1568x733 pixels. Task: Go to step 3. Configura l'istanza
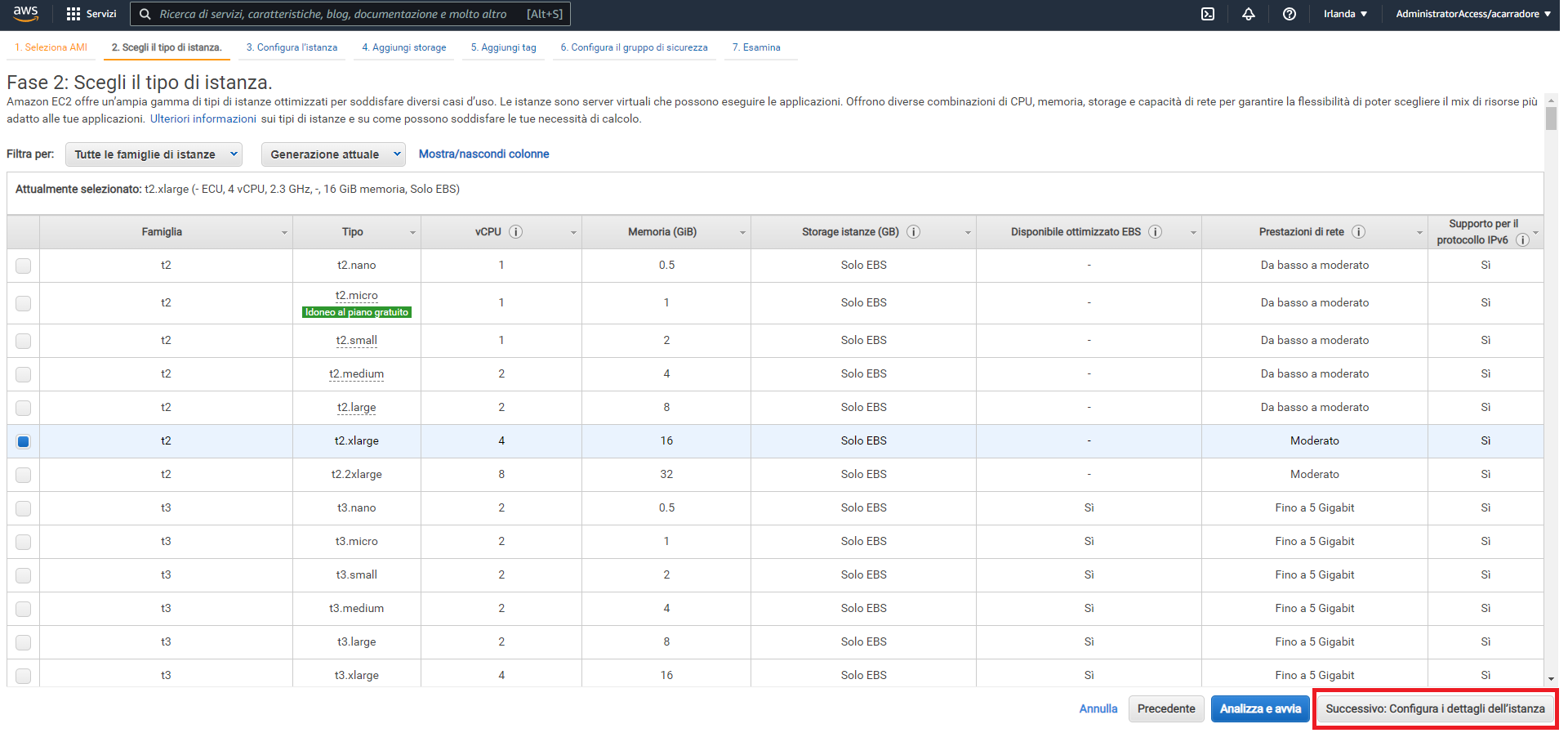point(292,47)
